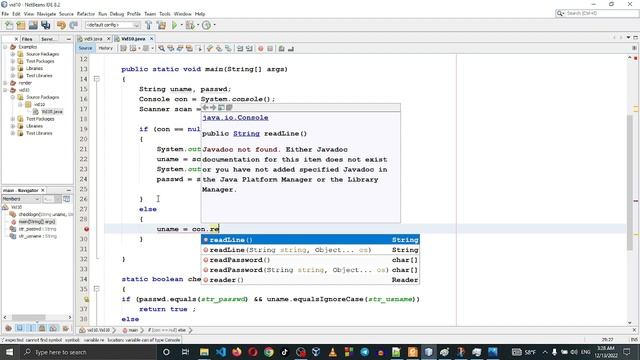Screen dimensions: 640x360
Task: Click the Find Selection magnifier icon in editor toolbar
Action: (x=162, y=49)
